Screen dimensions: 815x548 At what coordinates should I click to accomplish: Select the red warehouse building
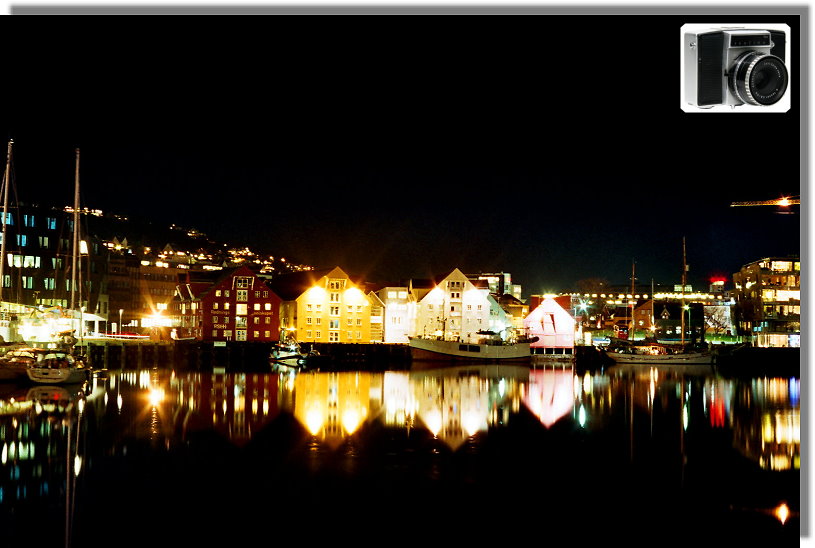238,308
